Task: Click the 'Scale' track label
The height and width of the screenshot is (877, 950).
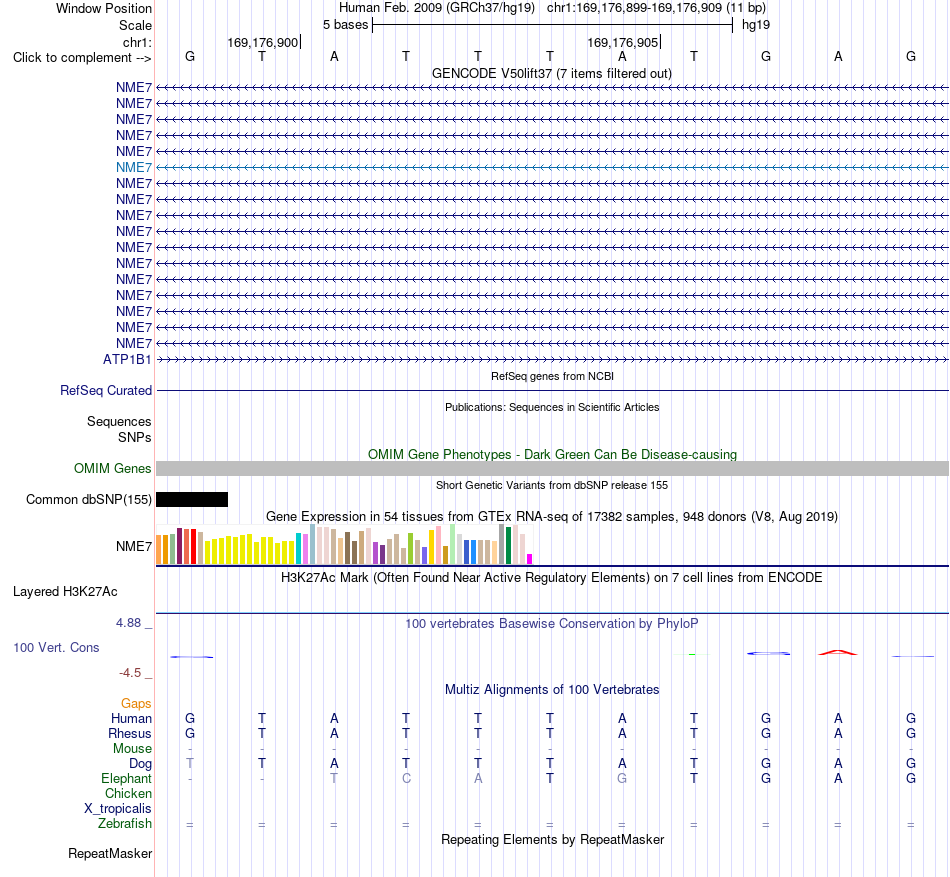Action: (135, 25)
